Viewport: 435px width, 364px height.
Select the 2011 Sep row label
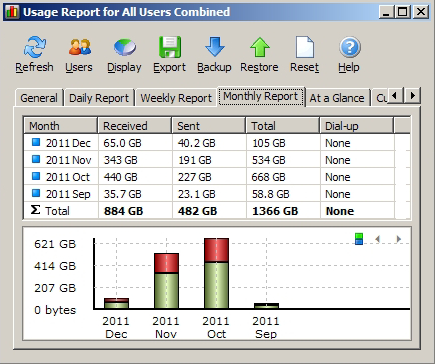[68, 194]
